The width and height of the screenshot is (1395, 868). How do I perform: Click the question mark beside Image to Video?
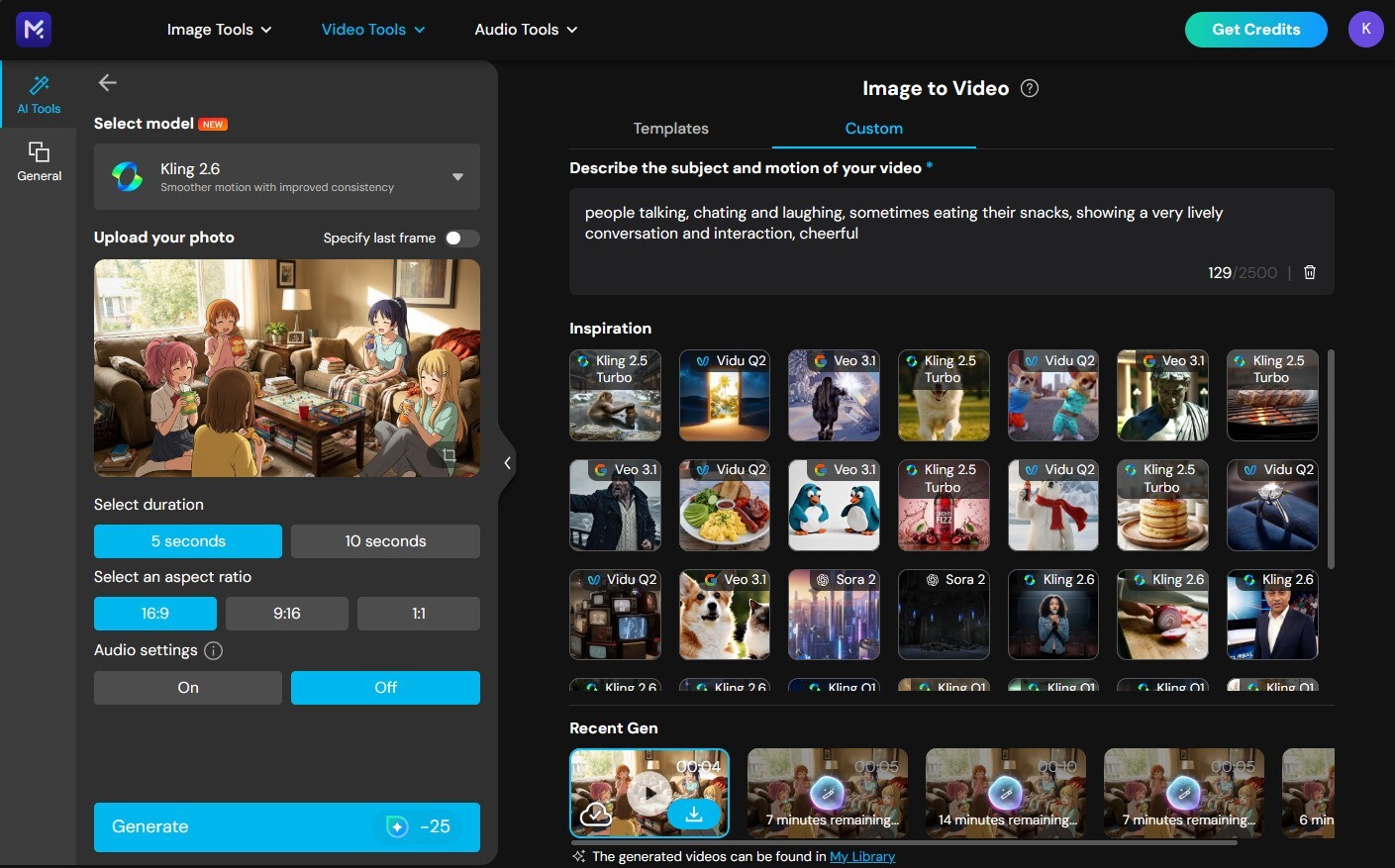click(1029, 88)
